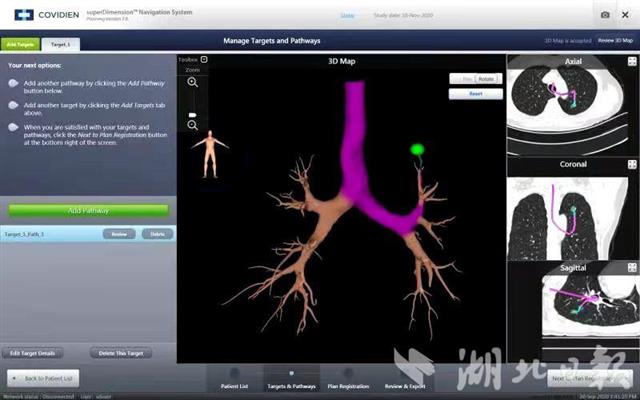Select the Target_1 tab

(60, 45)
